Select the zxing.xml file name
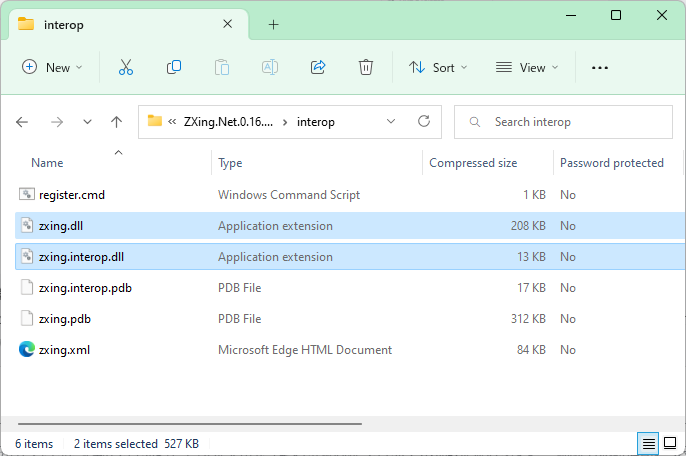Viewport: 686px width, 456px height. click(64, 350)
